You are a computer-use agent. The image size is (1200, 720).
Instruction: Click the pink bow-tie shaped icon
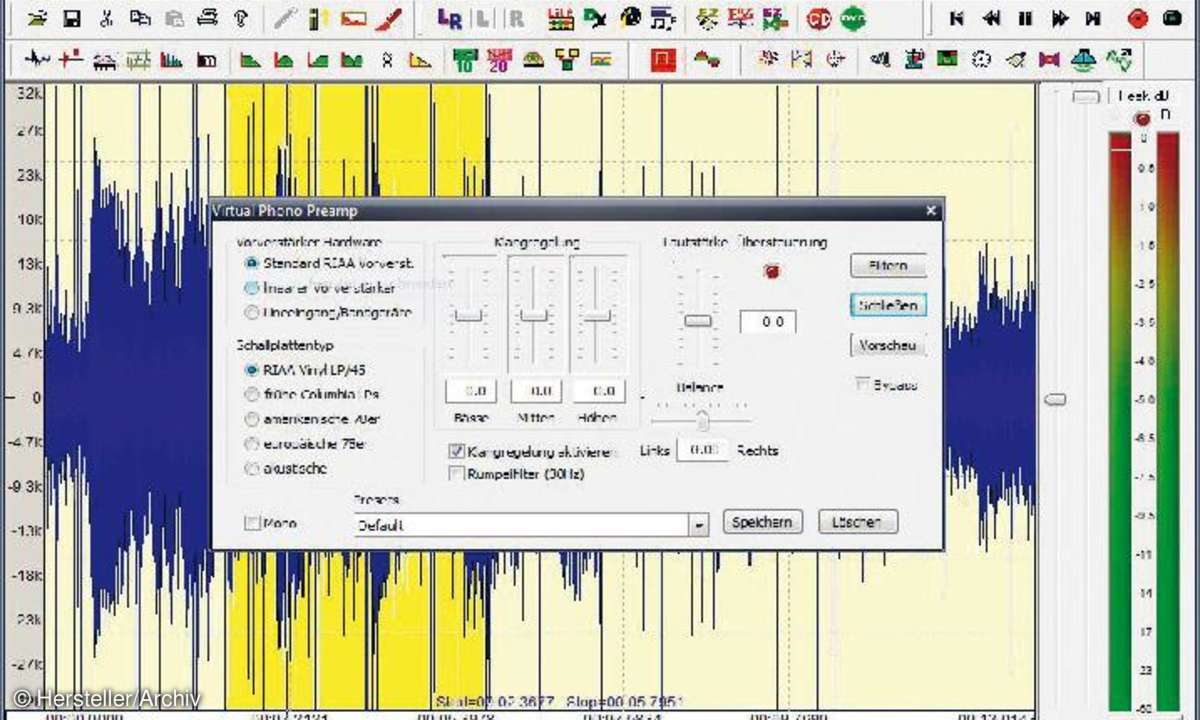coord(1049,60)
